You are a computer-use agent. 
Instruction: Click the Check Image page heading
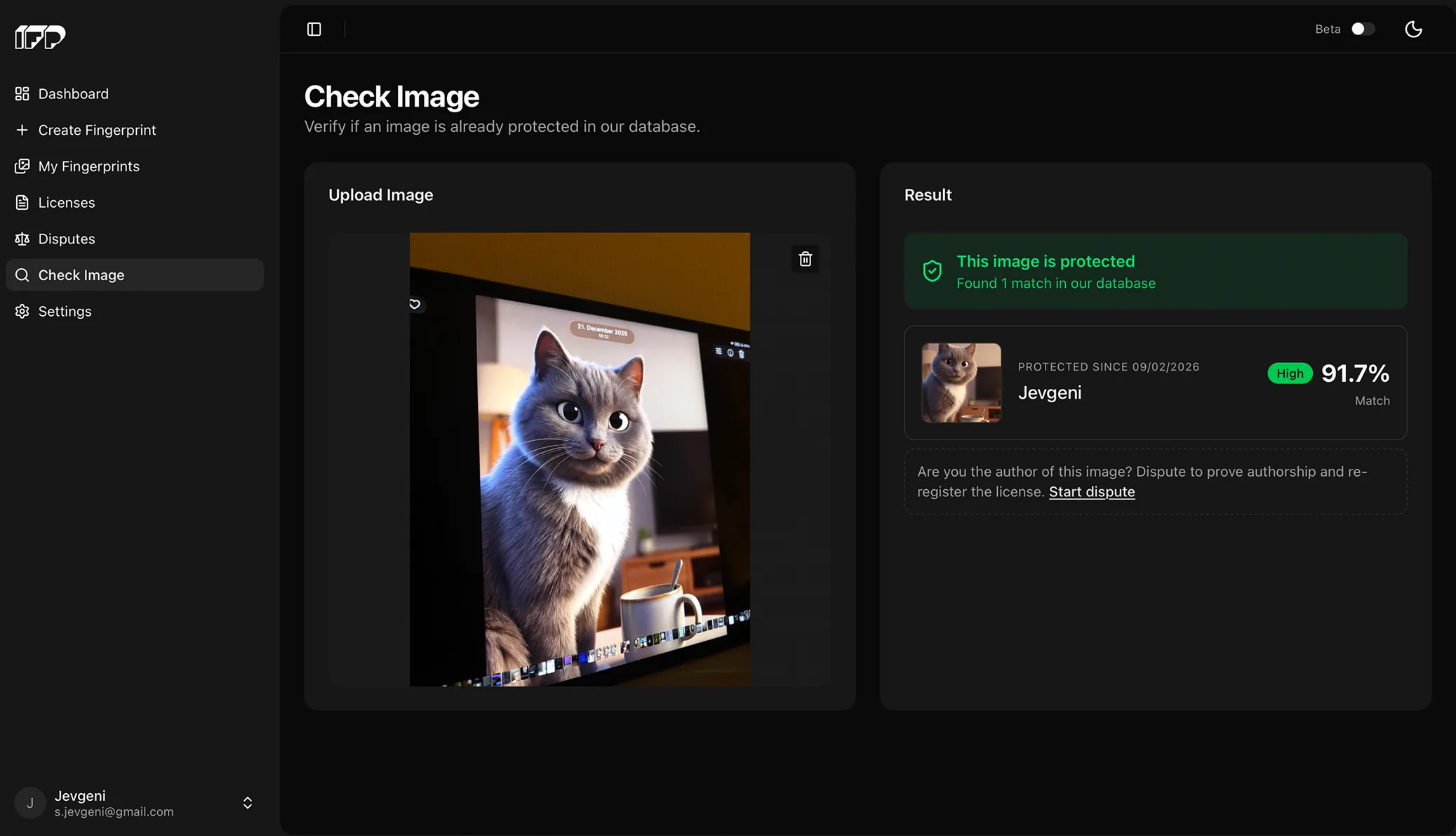(x=392, y=97)
